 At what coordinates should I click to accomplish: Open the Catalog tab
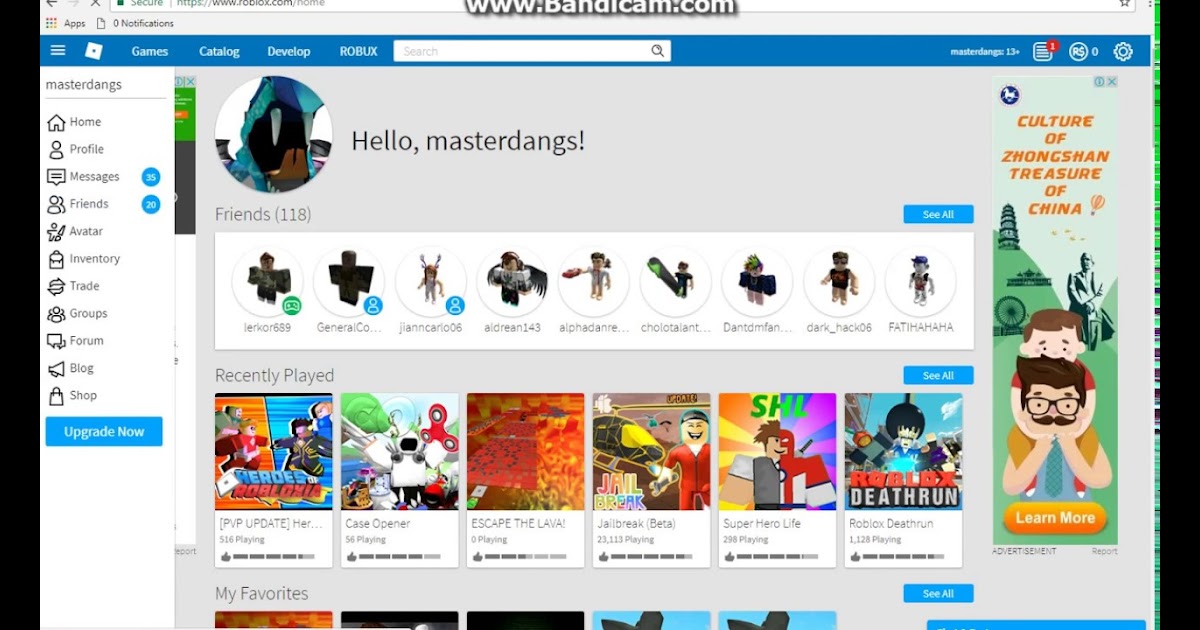219,51
